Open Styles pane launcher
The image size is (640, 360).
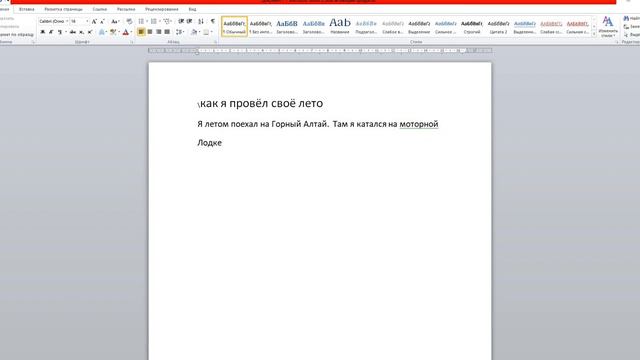coord(617,42)
